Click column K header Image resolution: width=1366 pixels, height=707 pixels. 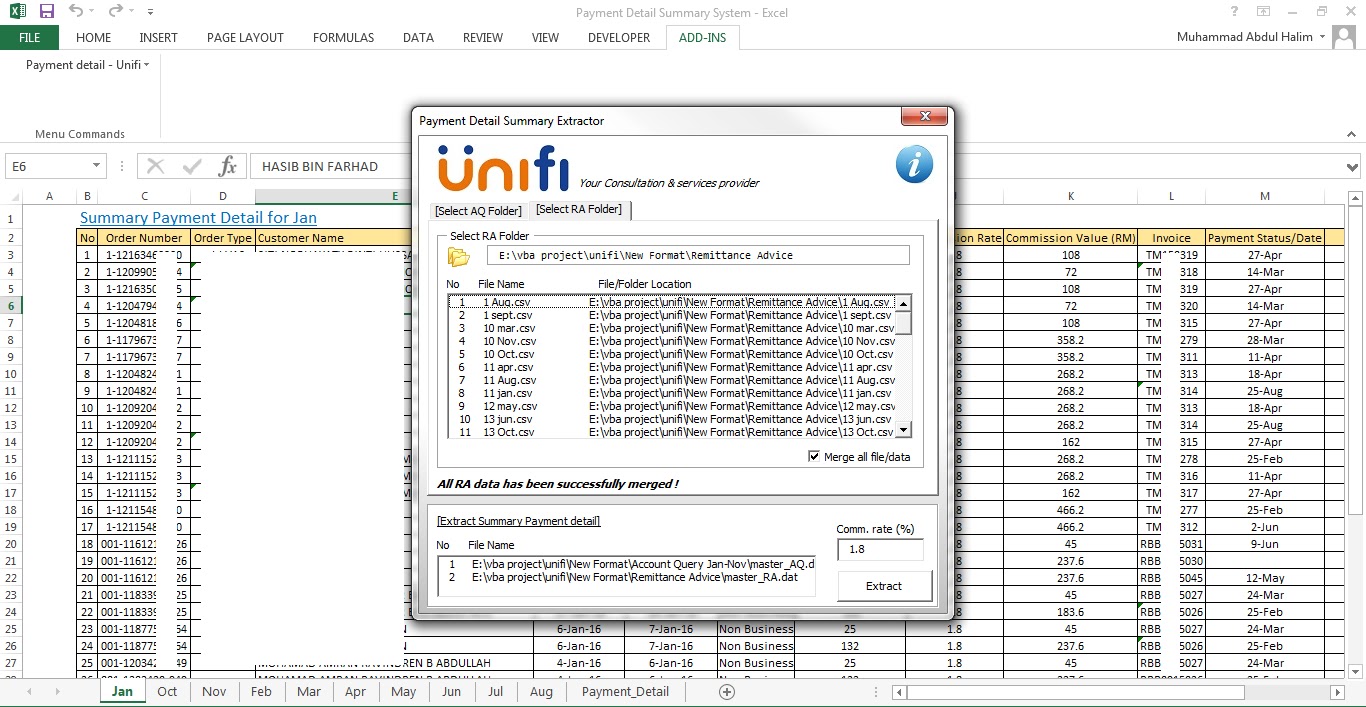(x=1070, y=196)
